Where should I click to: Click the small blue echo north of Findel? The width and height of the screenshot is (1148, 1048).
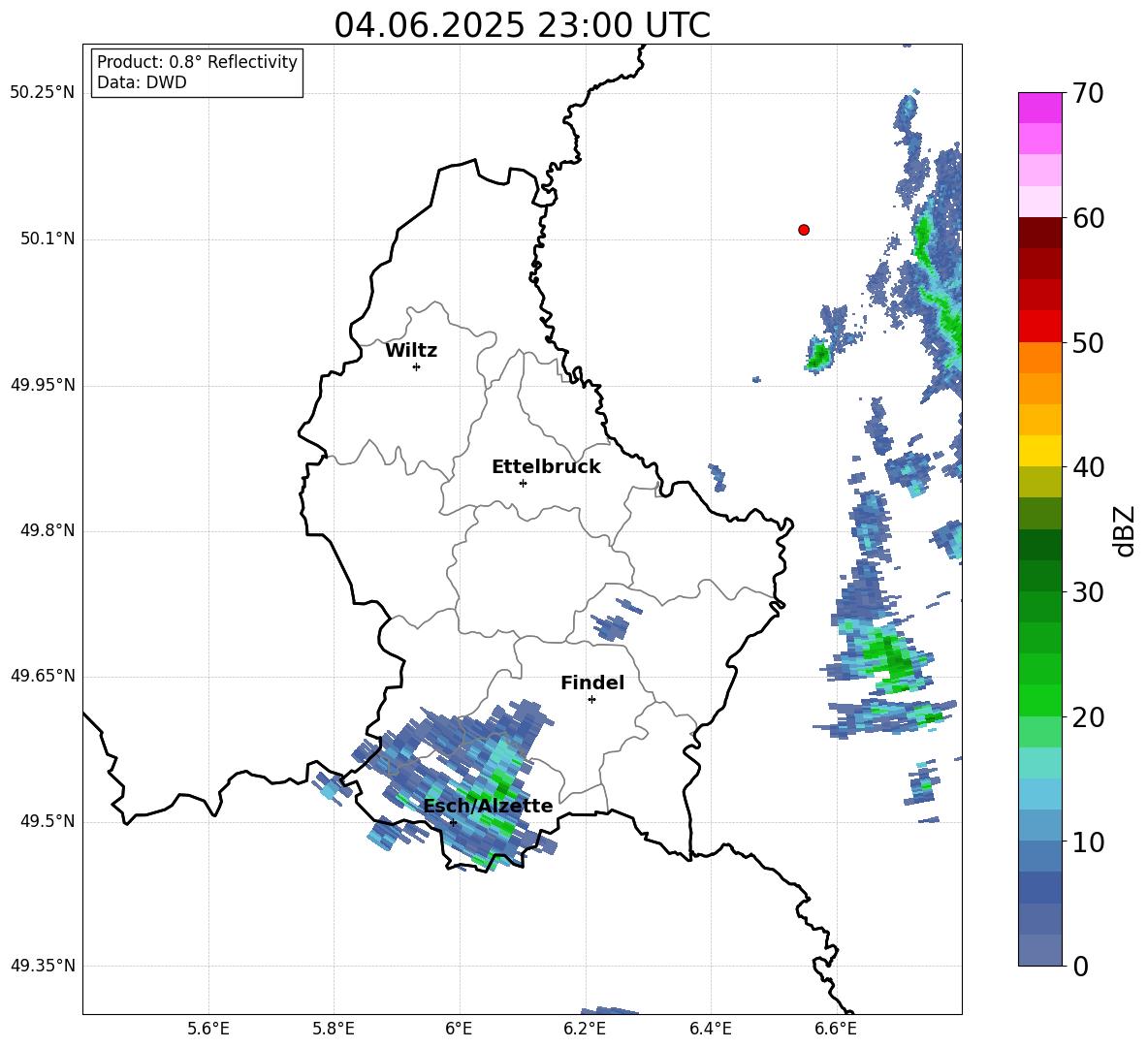pyautogui.click(x=610, y=627)
